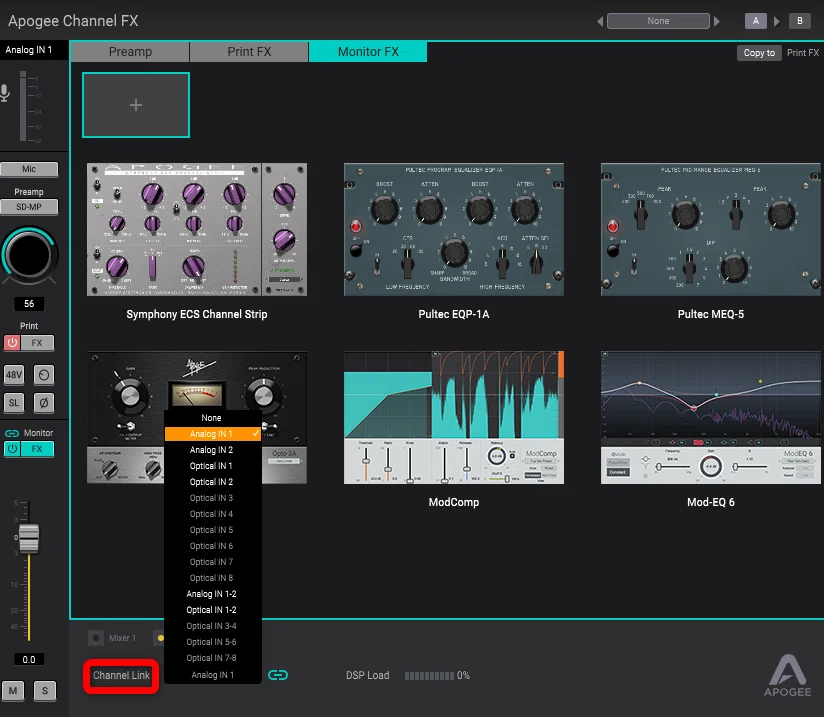
Task: Click the A to B copy arrow
Action: point(777,22)
